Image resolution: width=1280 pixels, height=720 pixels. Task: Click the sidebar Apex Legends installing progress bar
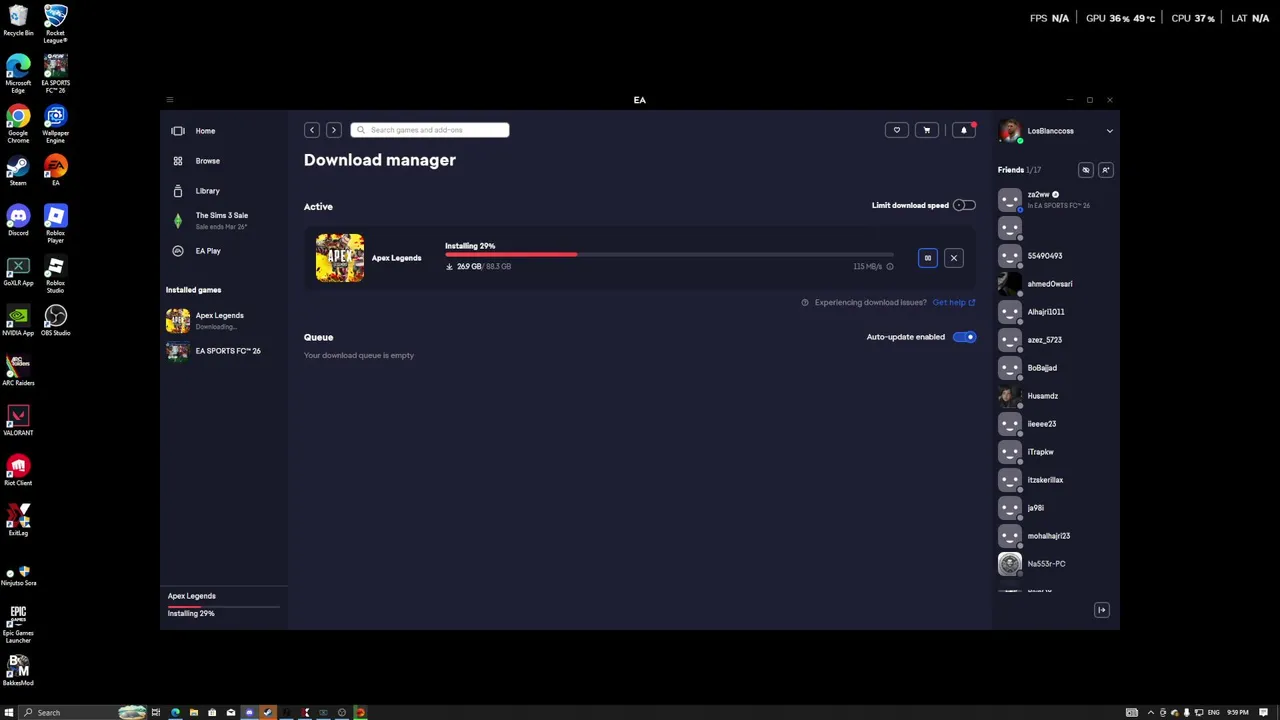pos(224,606)
